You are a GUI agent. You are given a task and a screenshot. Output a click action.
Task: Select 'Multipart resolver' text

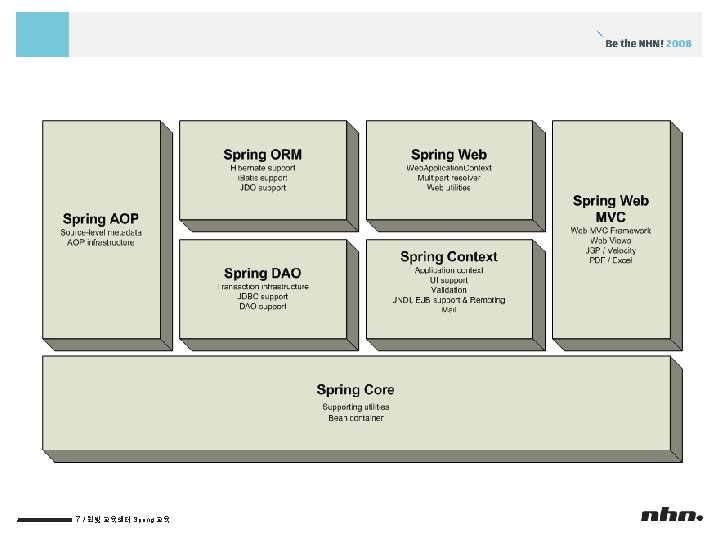tap(449, 178)
